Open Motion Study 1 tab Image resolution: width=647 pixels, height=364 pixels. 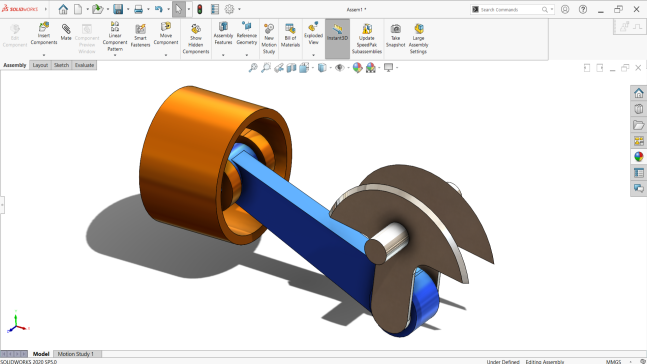[x=76, y=354]
